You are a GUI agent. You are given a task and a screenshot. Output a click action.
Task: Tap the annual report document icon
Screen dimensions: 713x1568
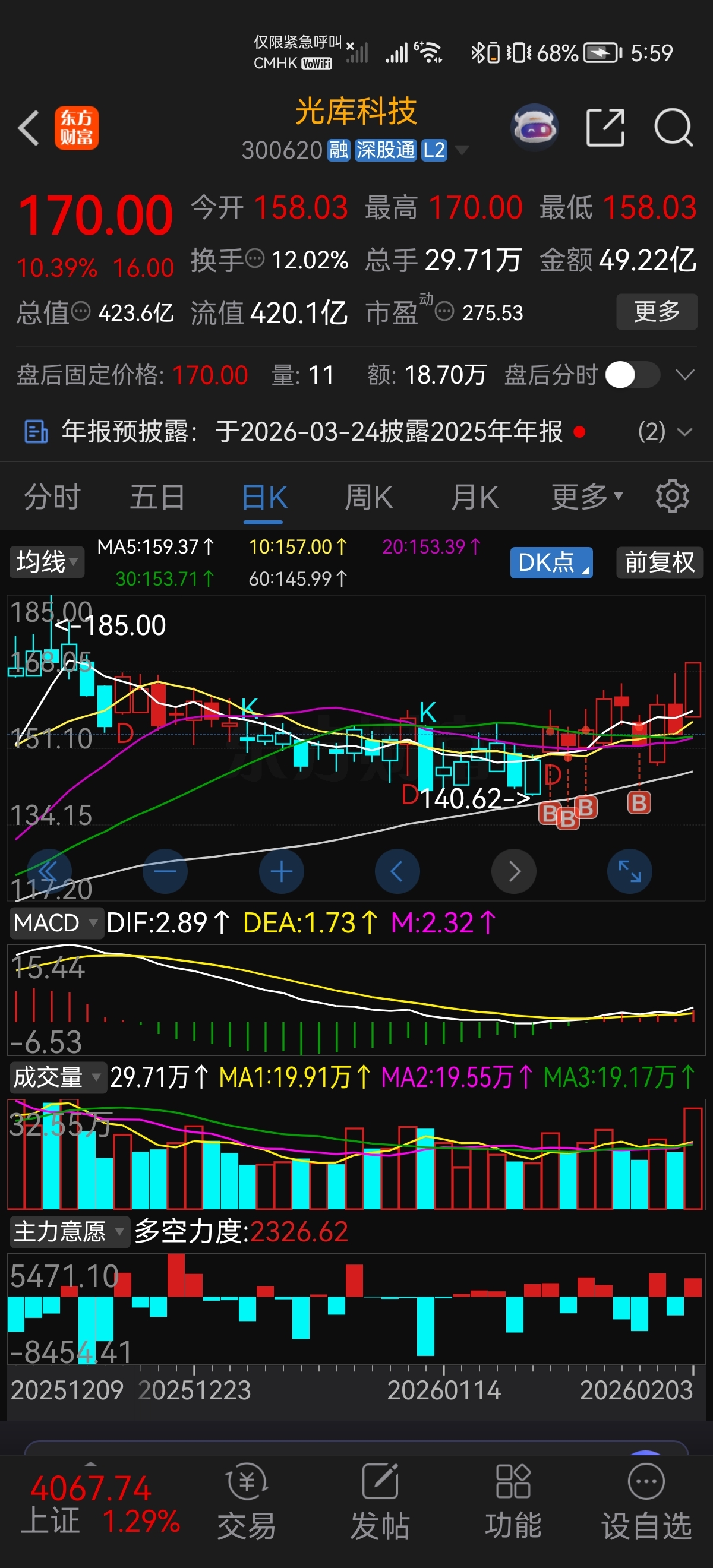point(36,432)
